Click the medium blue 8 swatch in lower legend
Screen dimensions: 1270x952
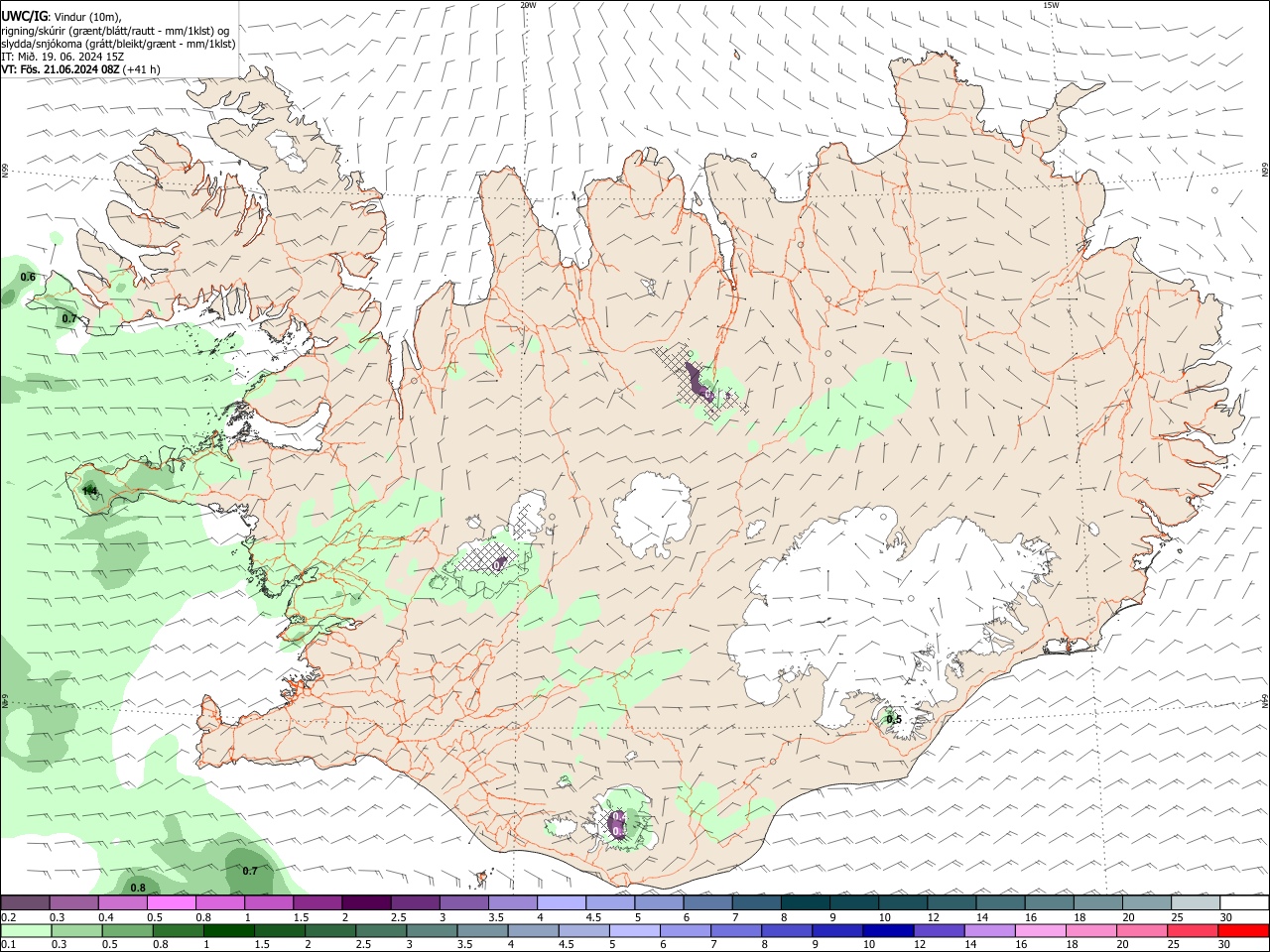click(785, 930)
